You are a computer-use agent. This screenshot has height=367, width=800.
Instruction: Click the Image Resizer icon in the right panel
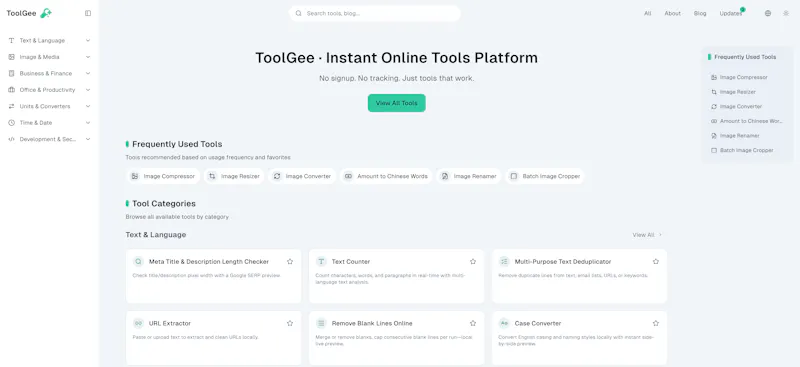click(x=714, y=92)
